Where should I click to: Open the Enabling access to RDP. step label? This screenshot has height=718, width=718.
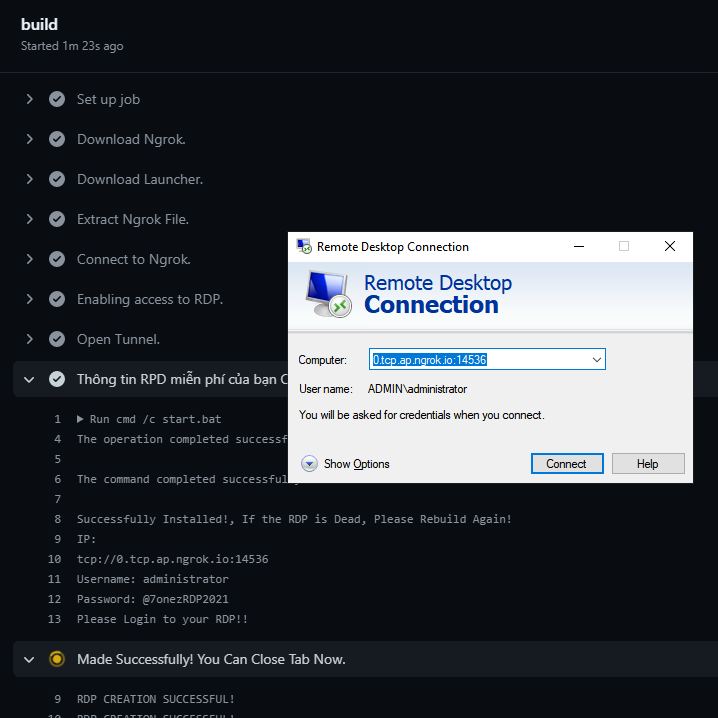(150, 299)
